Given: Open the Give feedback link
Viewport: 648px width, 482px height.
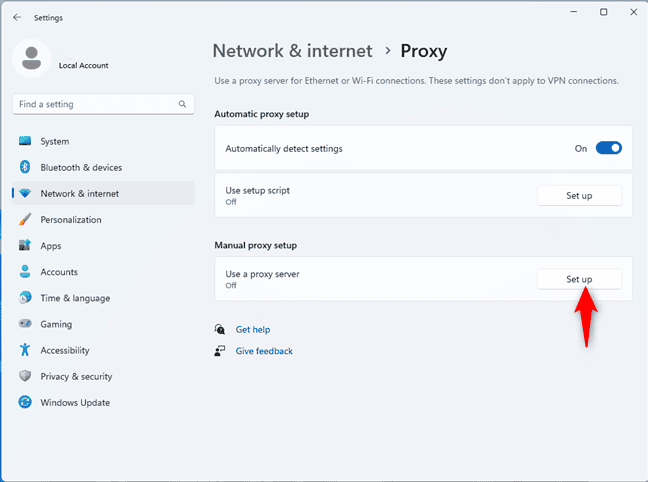Looking at the screenshot, I should (x=264, y=351).
